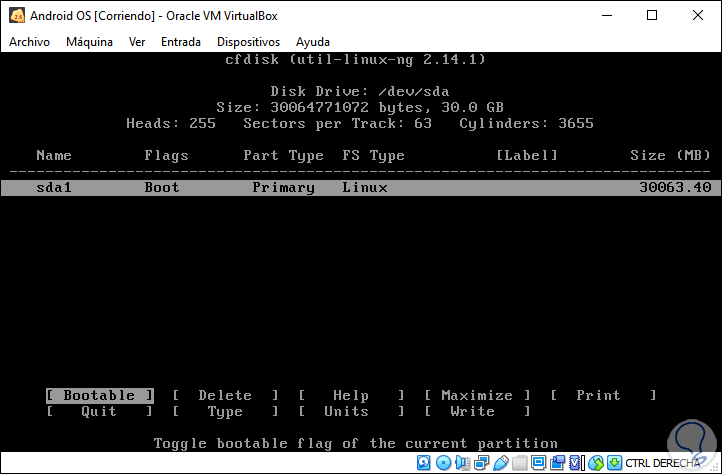The image size is (722, 474).
Task: Open the Dispositivos menu
Action: pyautogui.click(x=249, y=42)
